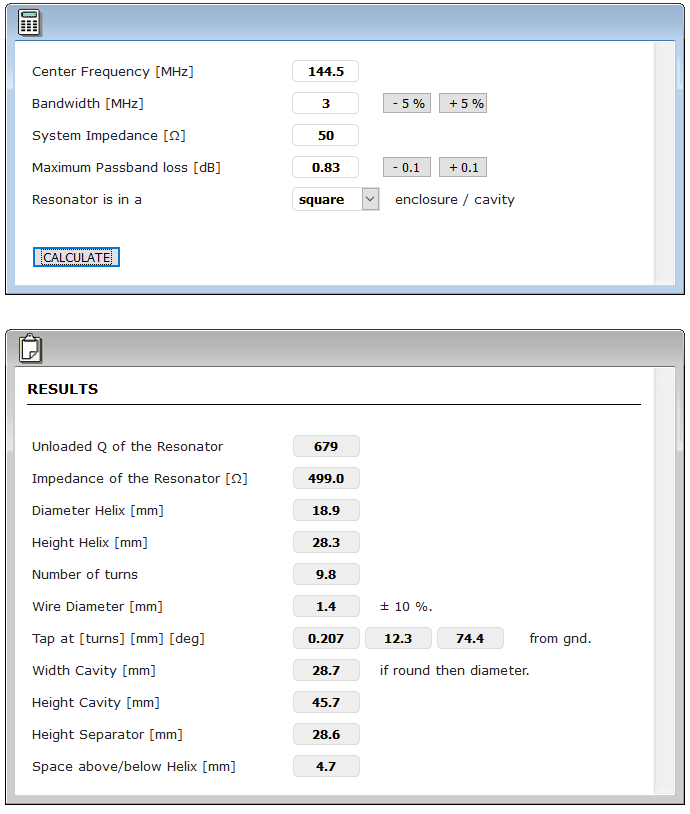Viewport: 690px width, 814px height.
Task: Lower maximum passband loss by 0.1
Action: [x=407, y=167]
